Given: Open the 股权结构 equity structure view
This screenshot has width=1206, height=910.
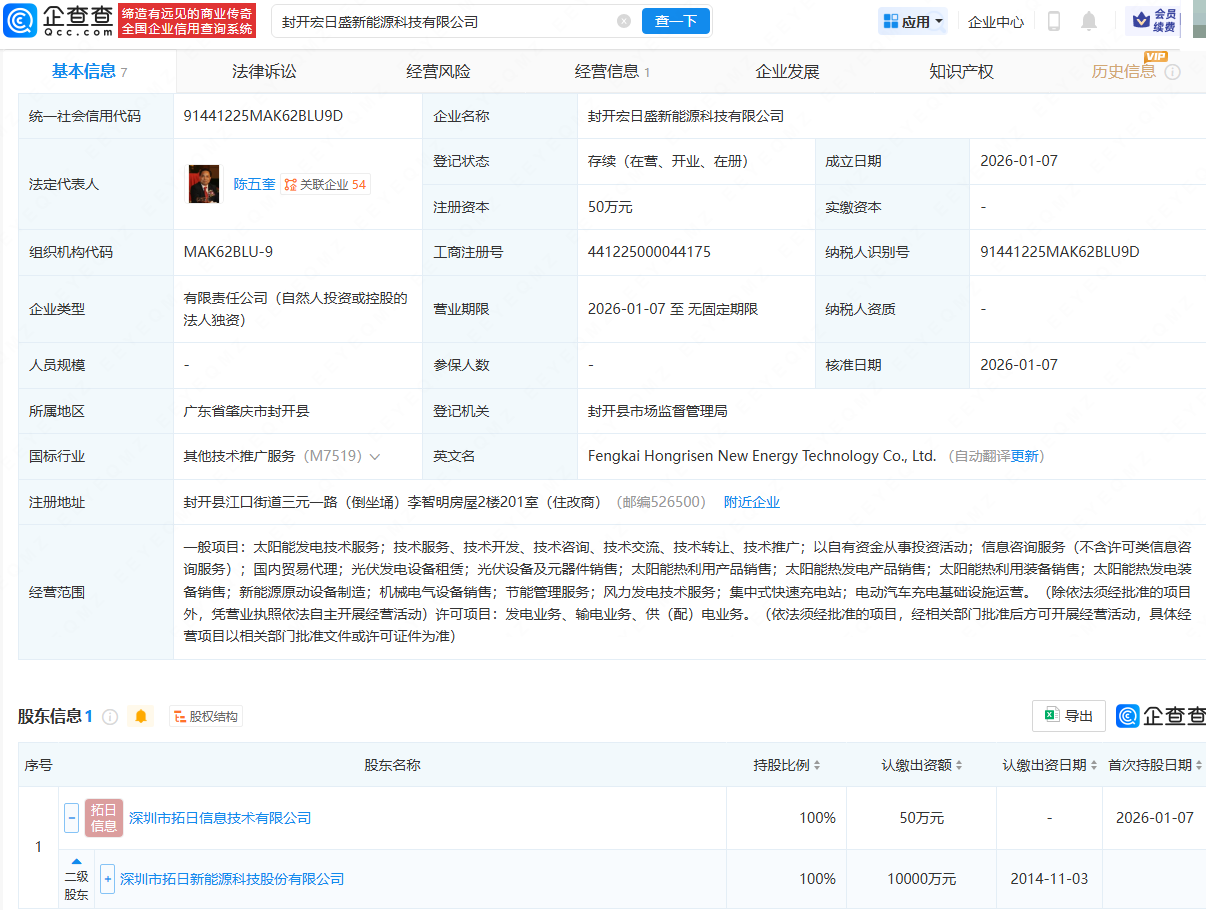Looking at the screenshot, I should tap(206, 716).
